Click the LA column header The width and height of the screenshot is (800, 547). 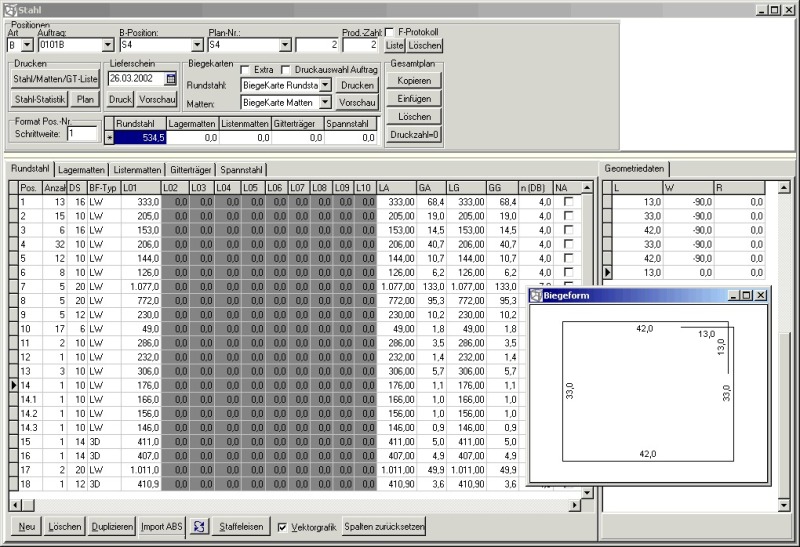tap(396, 188)
